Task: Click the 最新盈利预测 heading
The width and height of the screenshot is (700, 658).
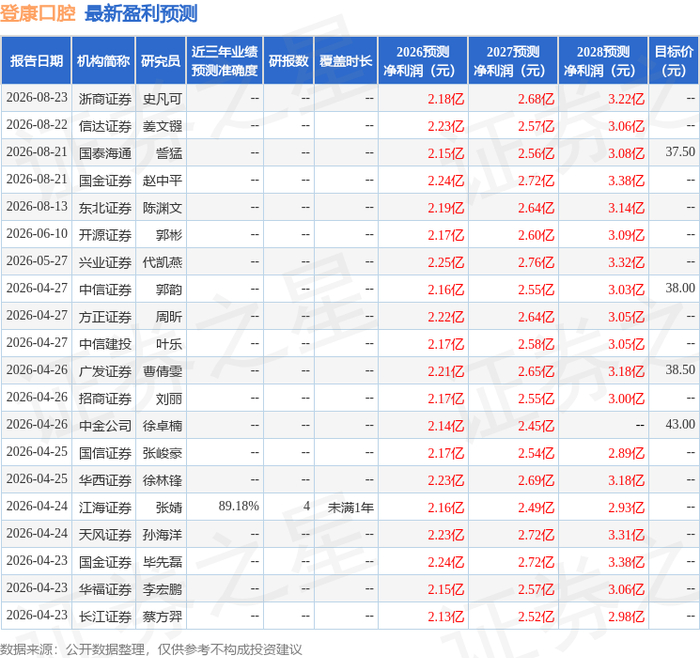Action: [141, 13]
